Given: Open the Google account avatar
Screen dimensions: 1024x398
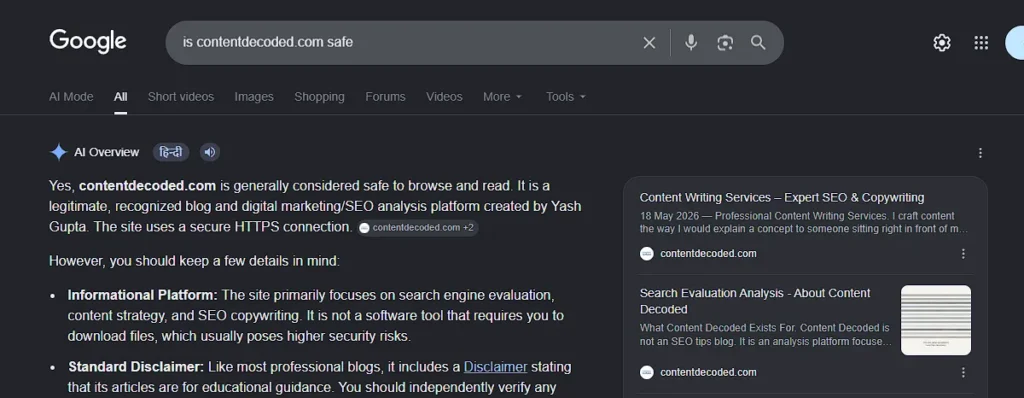Looking at the screenshot, I should [x=1015, y=42].
